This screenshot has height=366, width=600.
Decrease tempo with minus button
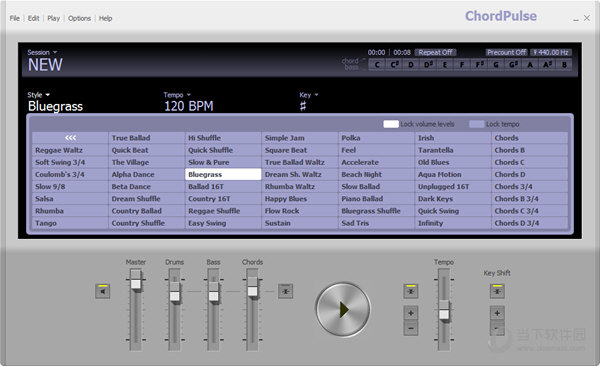(x=411, y=328)
